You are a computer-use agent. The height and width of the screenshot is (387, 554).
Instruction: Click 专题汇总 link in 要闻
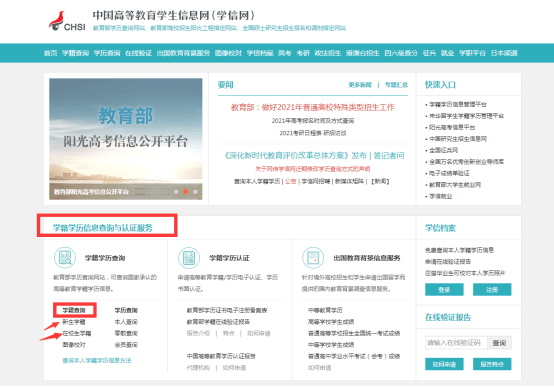click(396, 85)
